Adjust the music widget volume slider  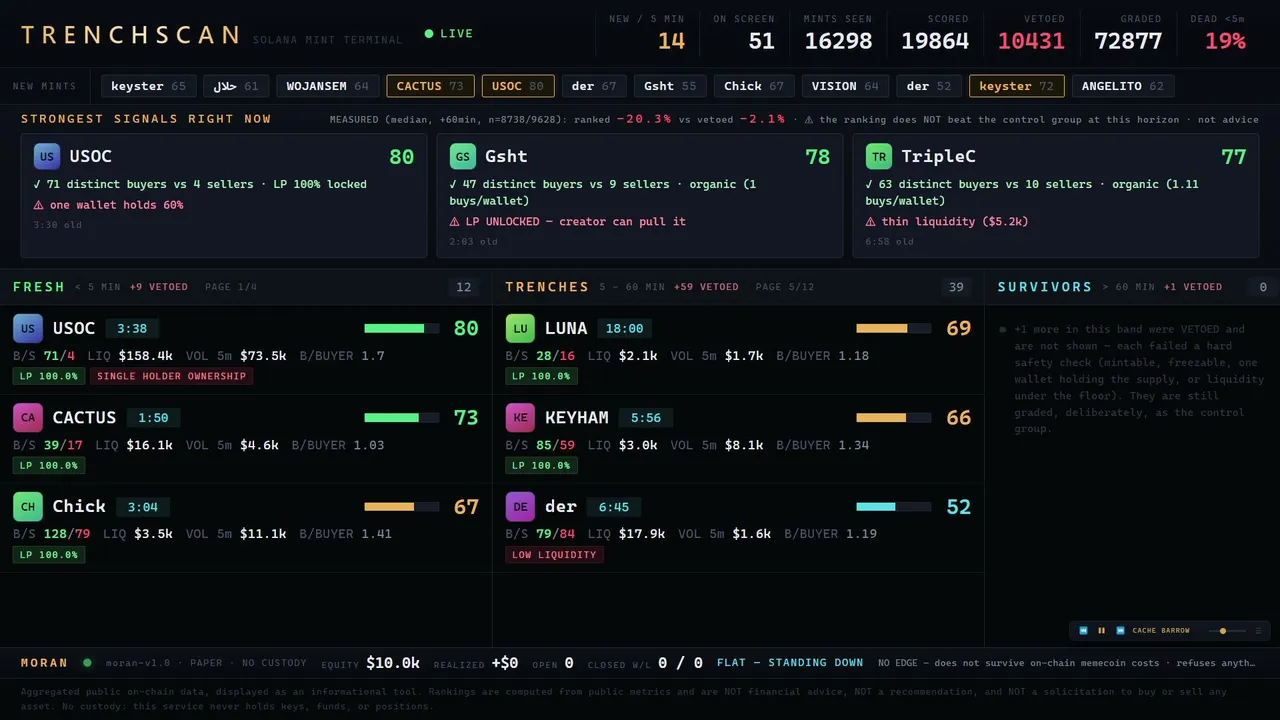[x=1227, y=631]
